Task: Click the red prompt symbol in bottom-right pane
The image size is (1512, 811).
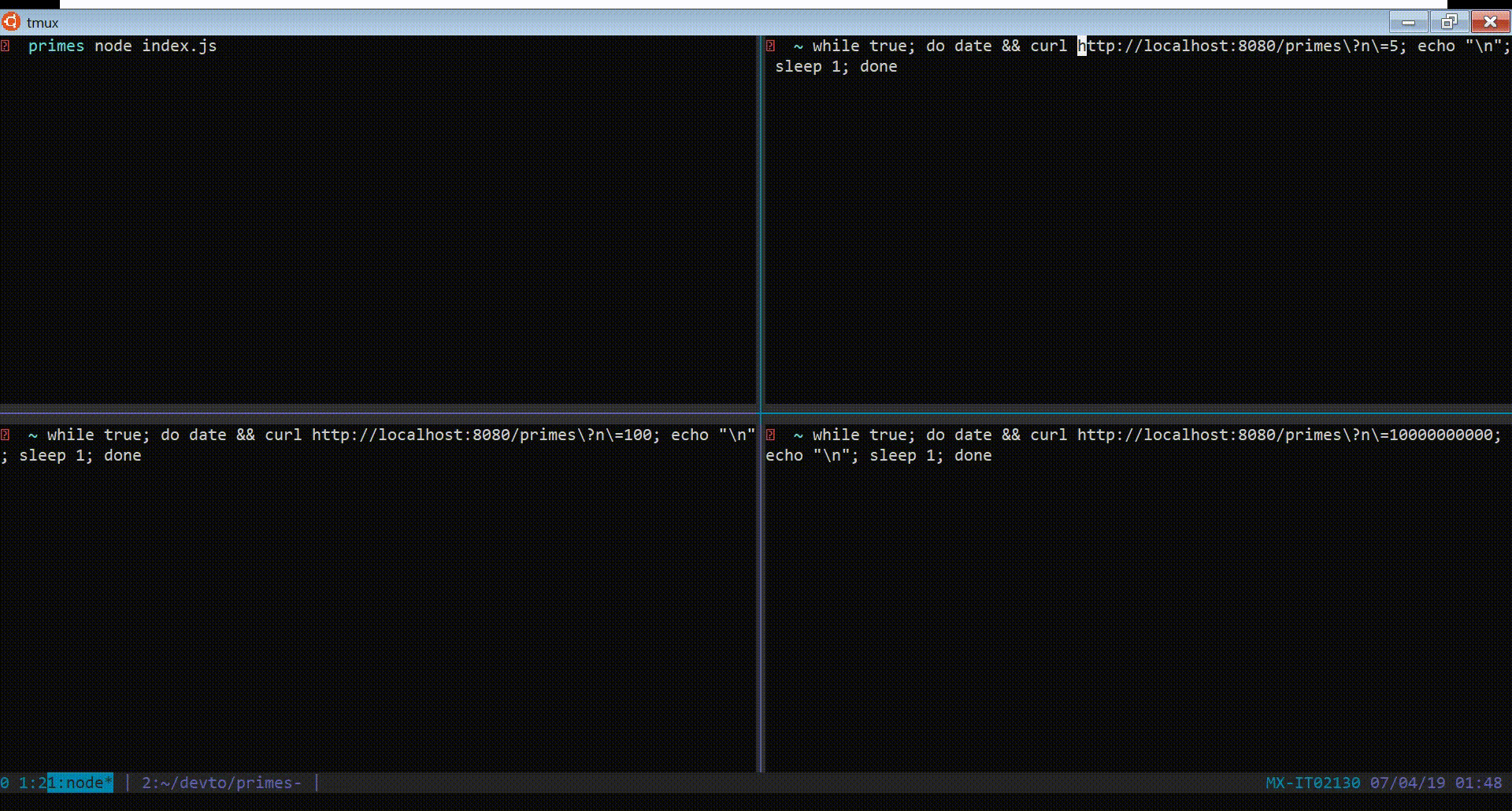Action: [770, 435]
